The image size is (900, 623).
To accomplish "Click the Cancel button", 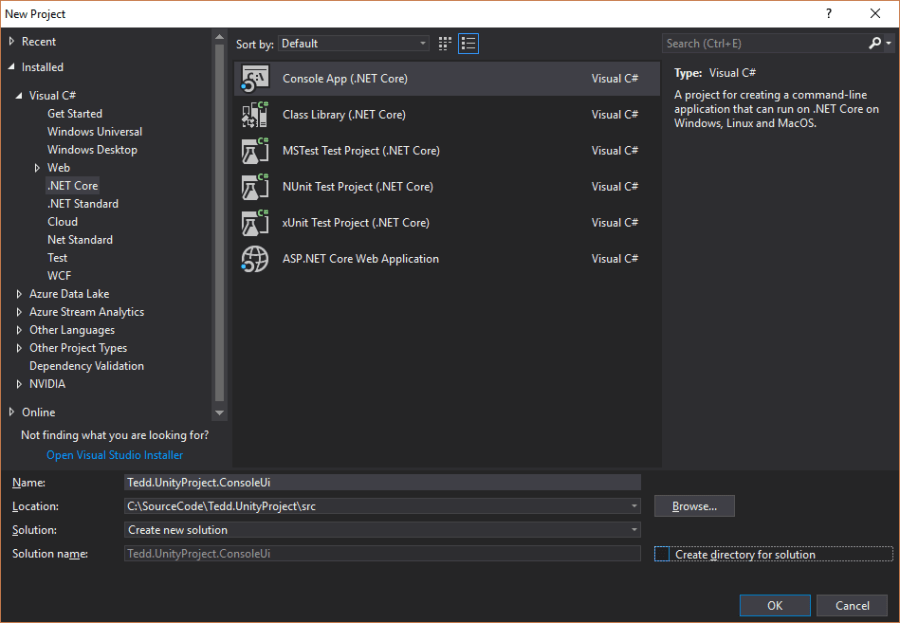I will tap(852, 605).
